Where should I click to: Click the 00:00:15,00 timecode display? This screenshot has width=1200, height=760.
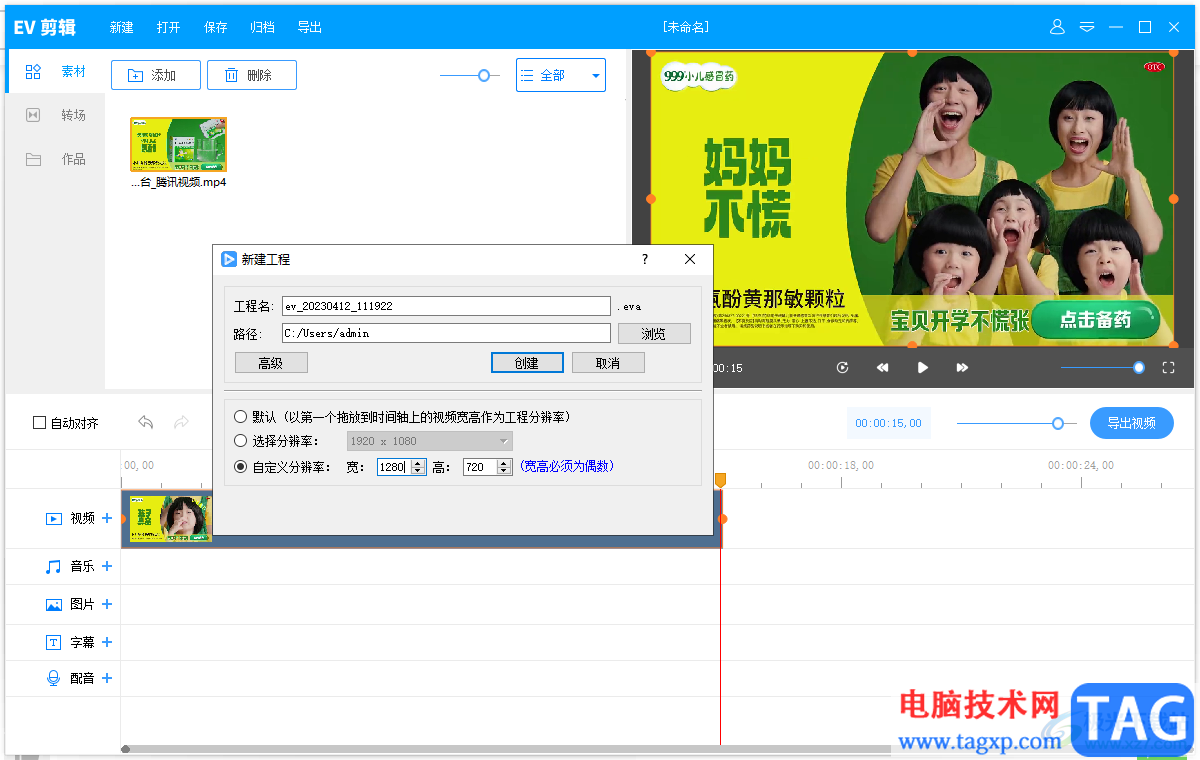point(888,423)
